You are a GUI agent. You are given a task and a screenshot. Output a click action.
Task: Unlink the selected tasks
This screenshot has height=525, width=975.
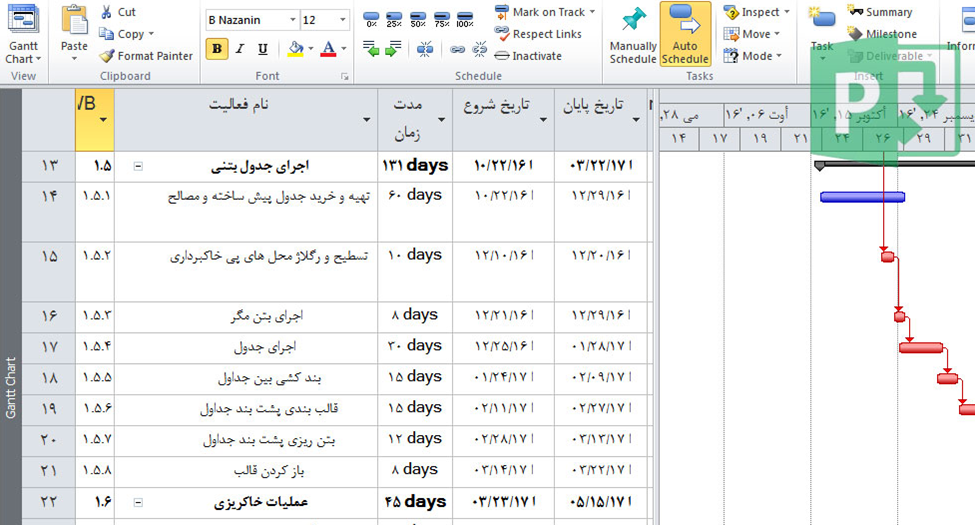479,49
